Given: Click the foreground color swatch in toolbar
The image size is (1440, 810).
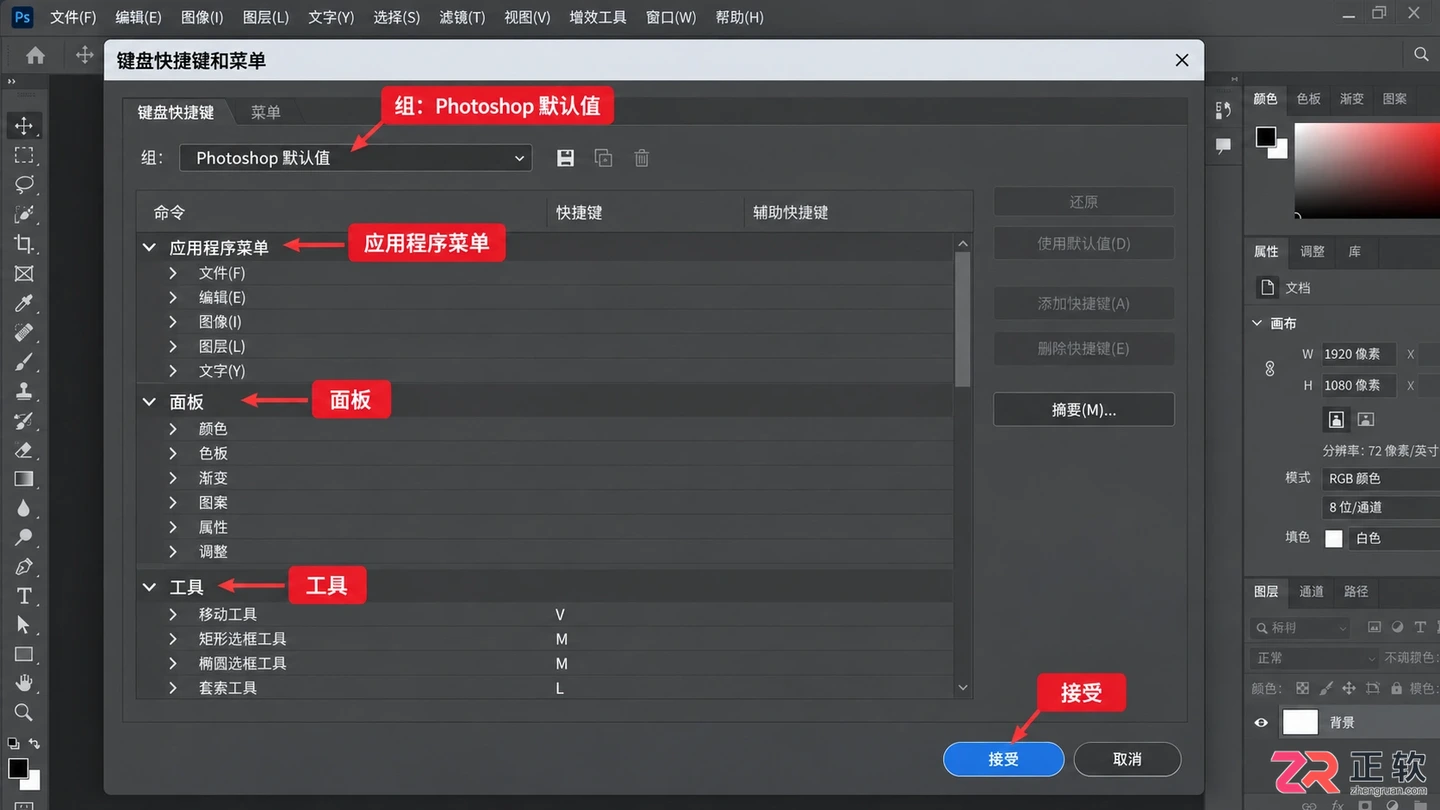Looking at the screenshot, I should [x=18, y=768].
